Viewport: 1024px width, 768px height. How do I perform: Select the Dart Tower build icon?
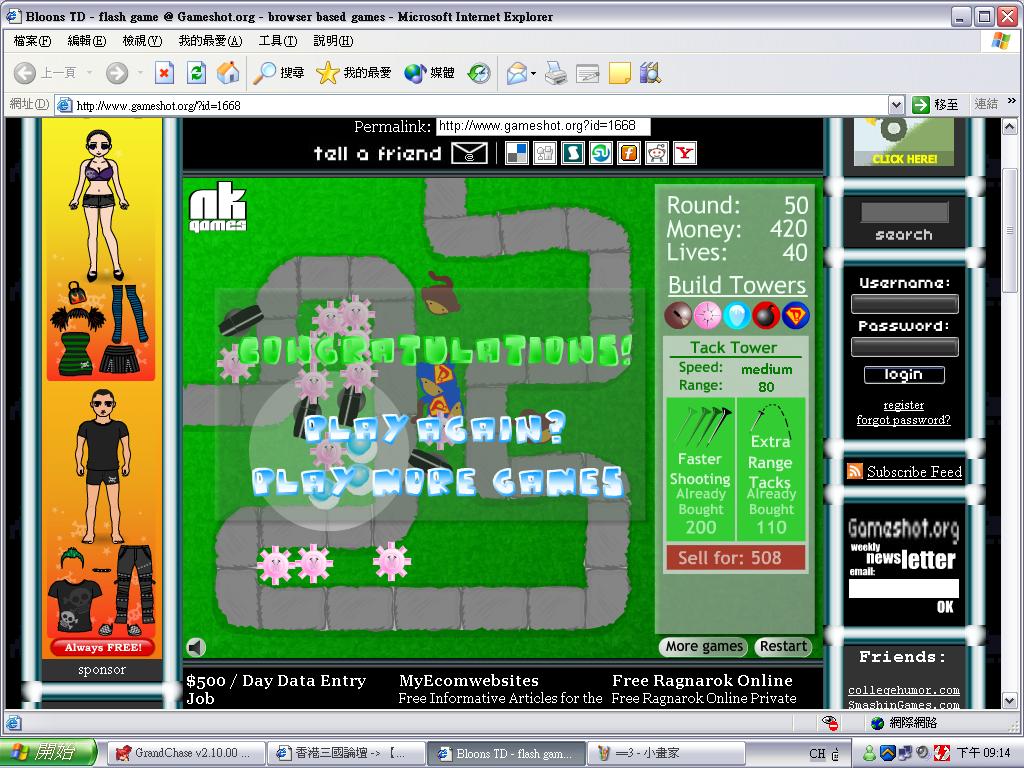tap(678, 315)
